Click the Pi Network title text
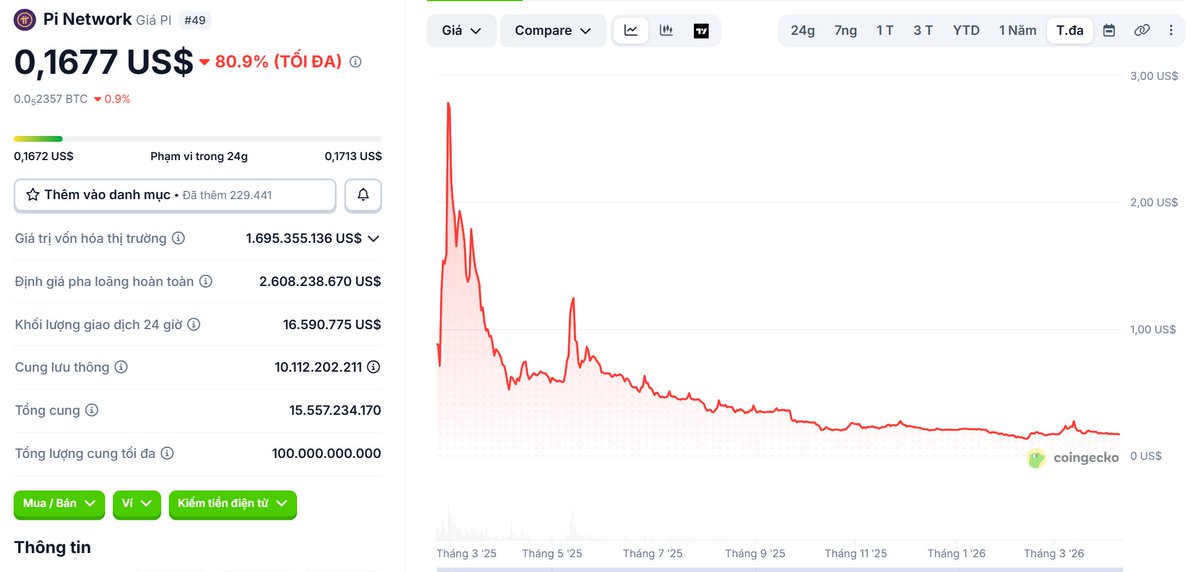The width and height of the screenshot is (1200, 572). (88, 19)
